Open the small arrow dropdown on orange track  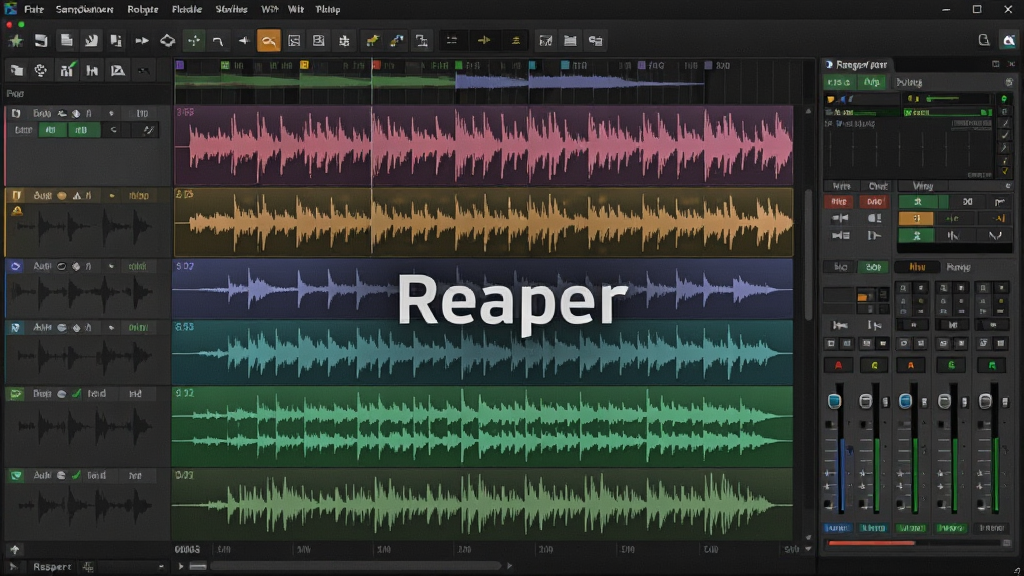click(x=112, y=195)
